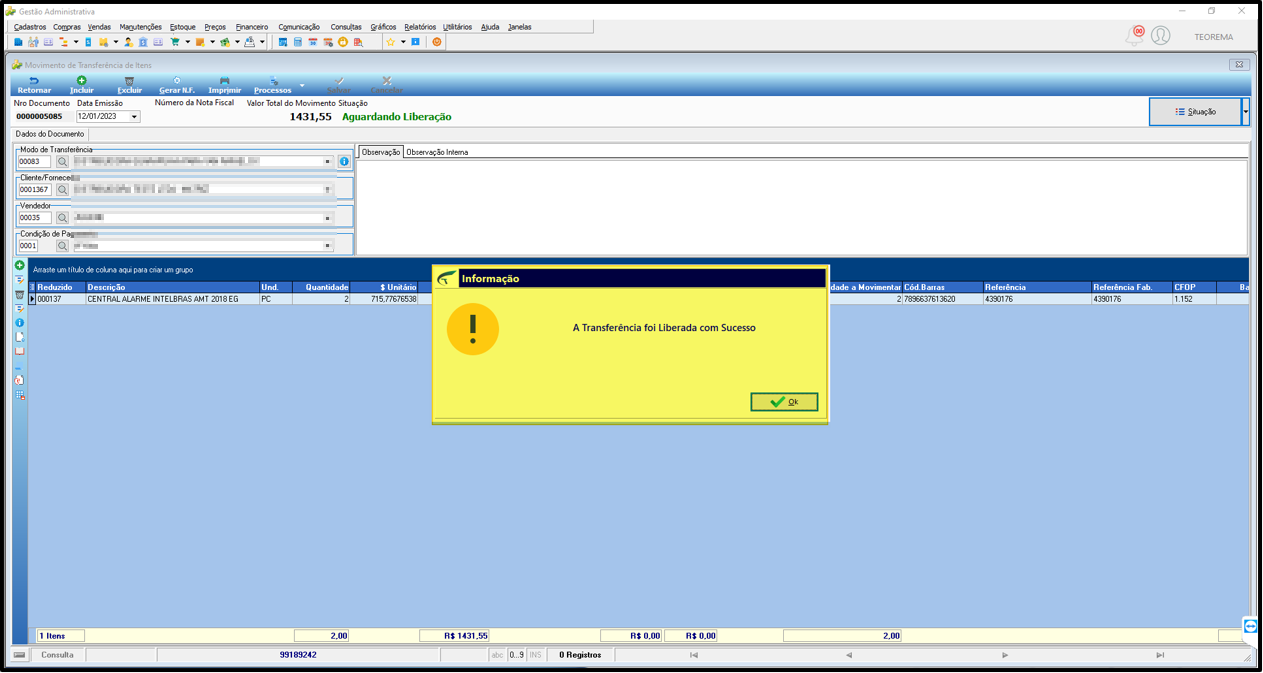Image resolution: width=1263 pixels, height=673 pixels.
Task: Click the Retornar toolbar button
Action: 34,85
